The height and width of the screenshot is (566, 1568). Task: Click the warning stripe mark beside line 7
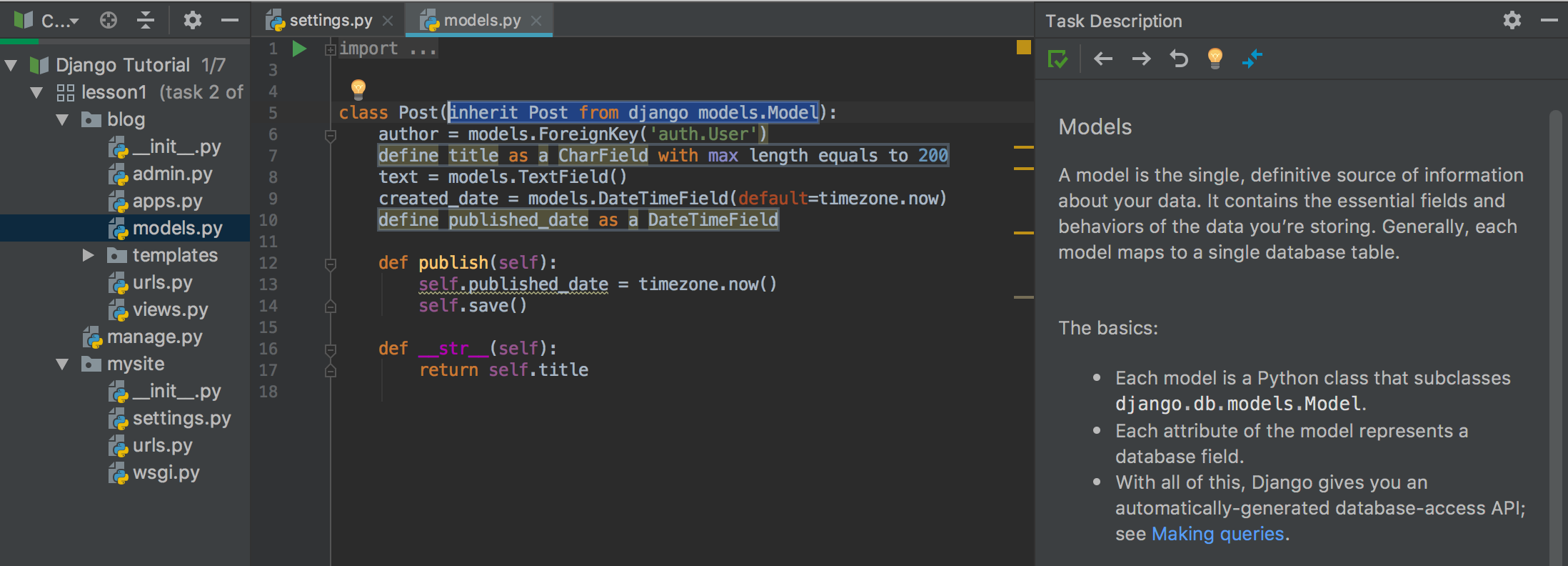click(x=1024, y=147)
